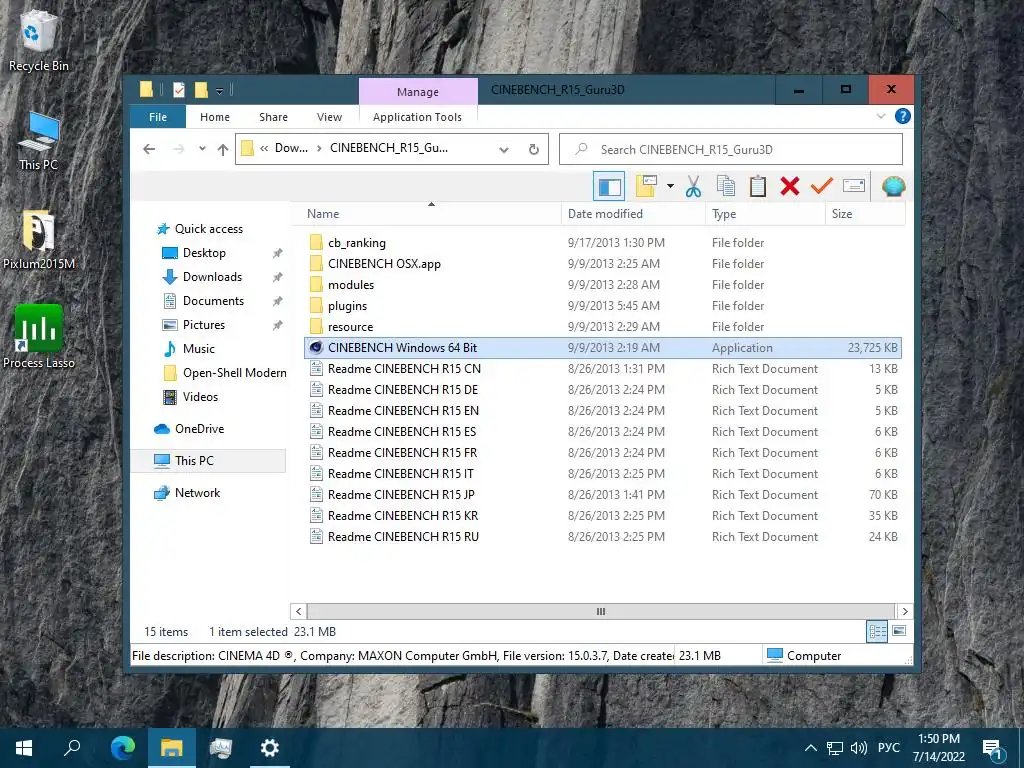Go back with the left arrow
This screenshot has width=1024, height=768.
click(x=149, y=150)
